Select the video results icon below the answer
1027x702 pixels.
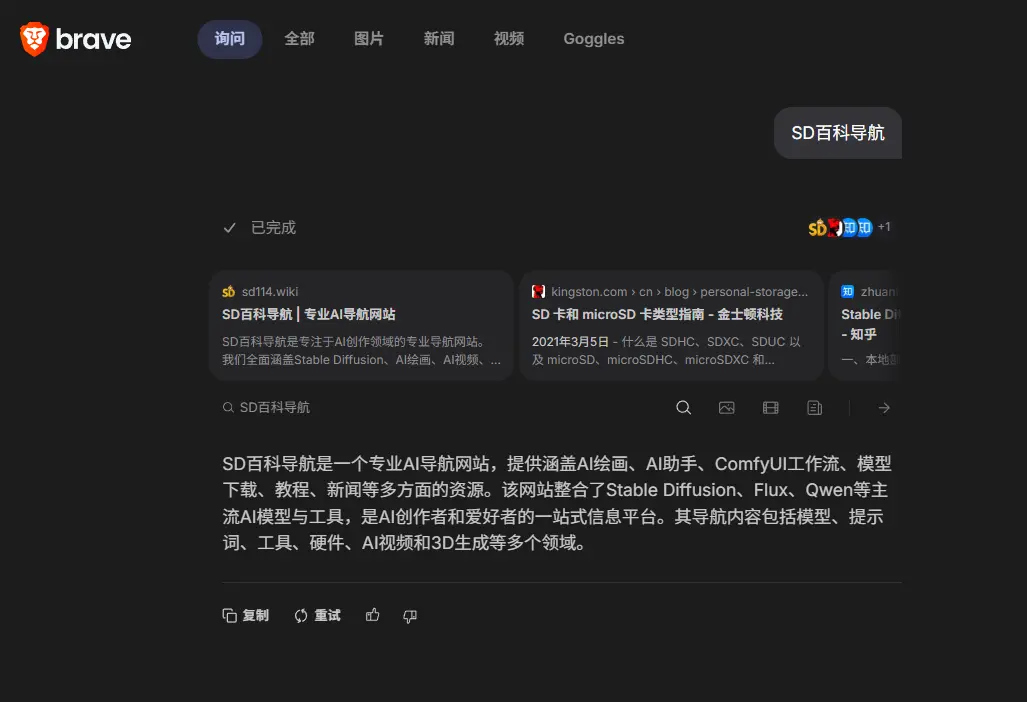tap(770, 407)
